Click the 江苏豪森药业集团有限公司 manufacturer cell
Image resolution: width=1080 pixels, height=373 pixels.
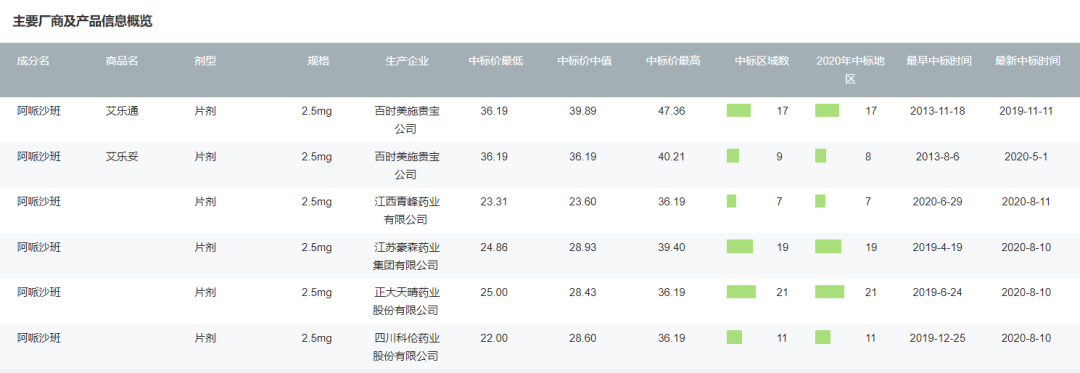(x=406, y=256)
